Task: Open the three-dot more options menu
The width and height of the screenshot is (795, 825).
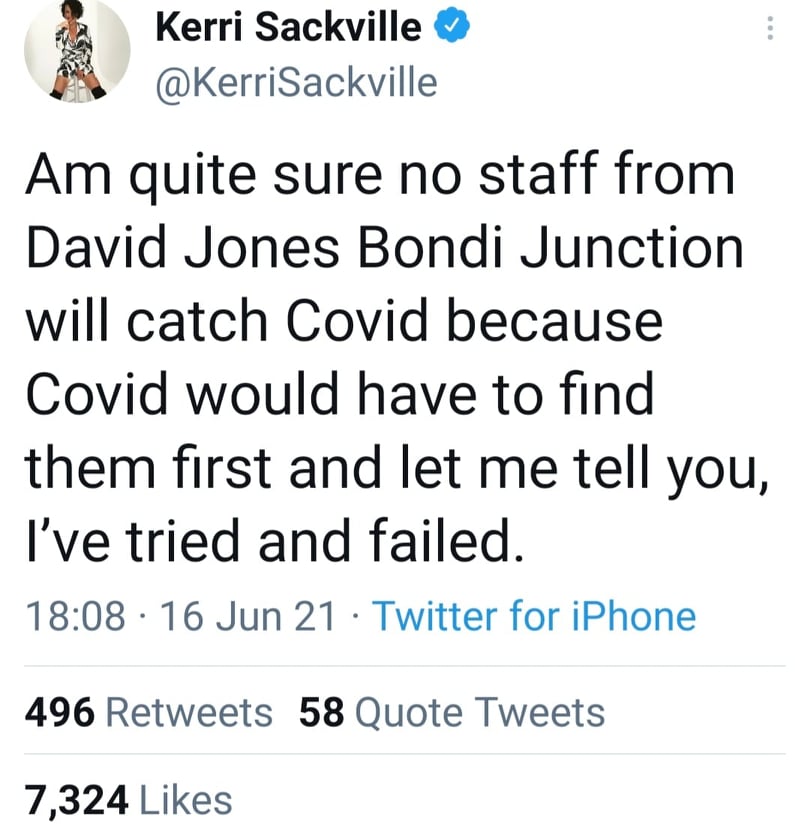Action: (769, 30)
